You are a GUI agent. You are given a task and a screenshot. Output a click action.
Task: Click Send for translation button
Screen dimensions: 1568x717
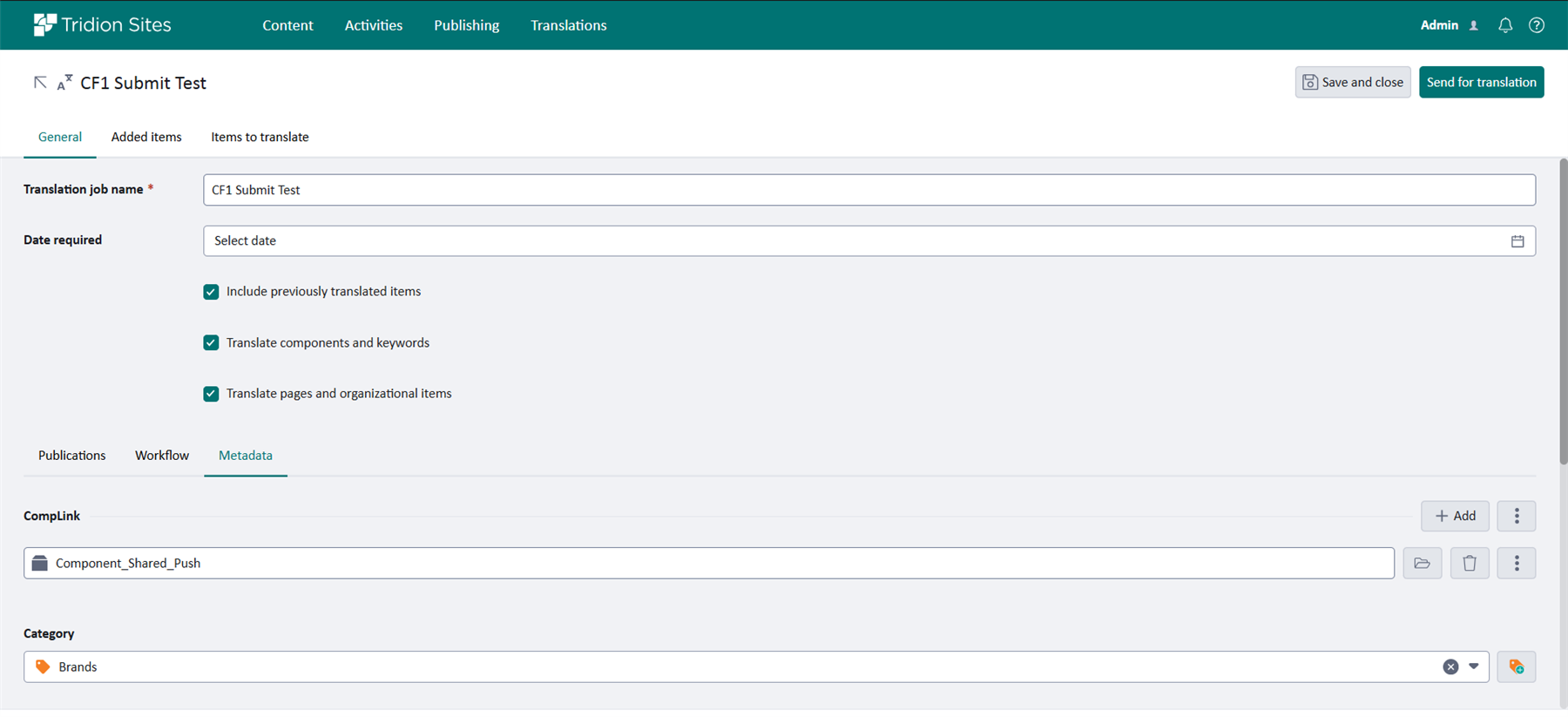click(x=1481, y=83)
